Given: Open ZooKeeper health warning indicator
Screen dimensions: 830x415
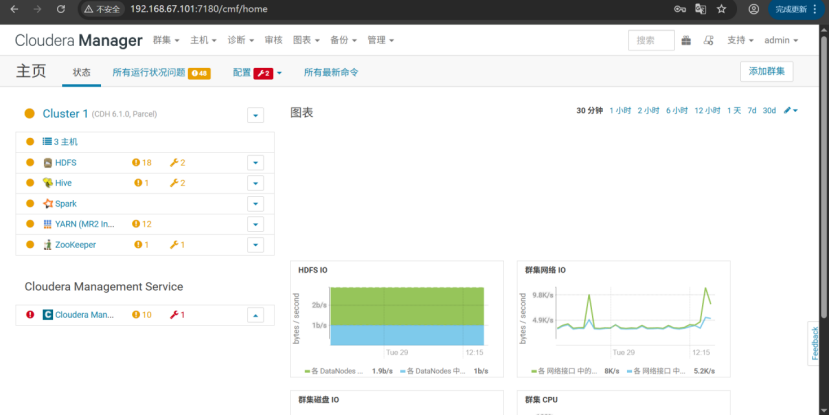Looking at the screenshot, I should (x=142, y=245).
